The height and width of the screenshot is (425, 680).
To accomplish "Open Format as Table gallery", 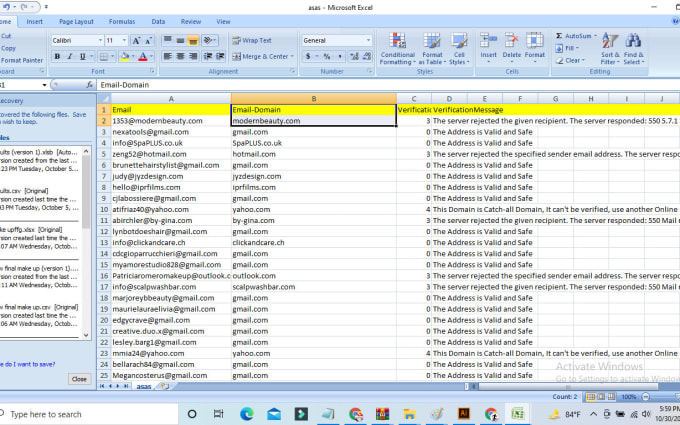I will (x=432, y=49).
